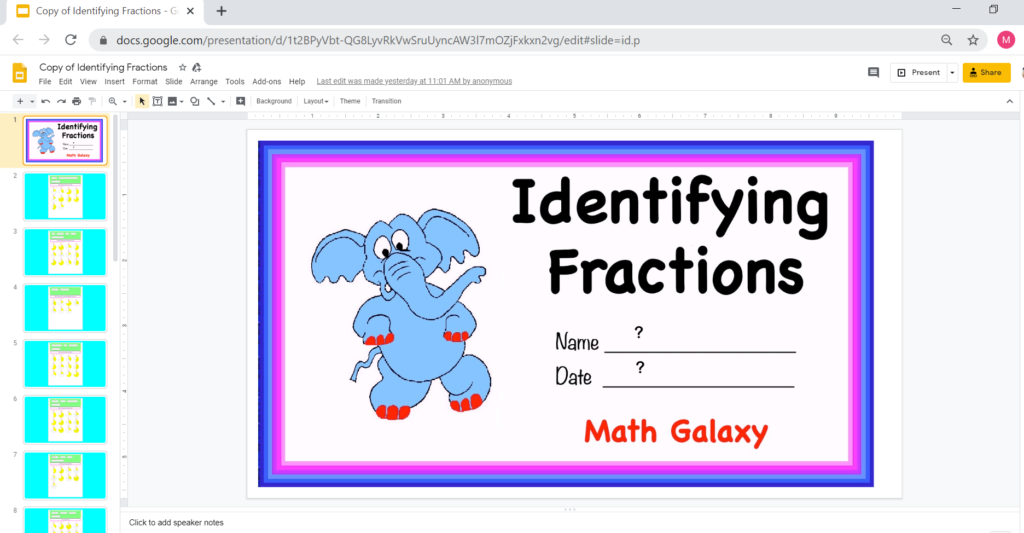Open the insert image dropdown arrow

tap(182, 101)
